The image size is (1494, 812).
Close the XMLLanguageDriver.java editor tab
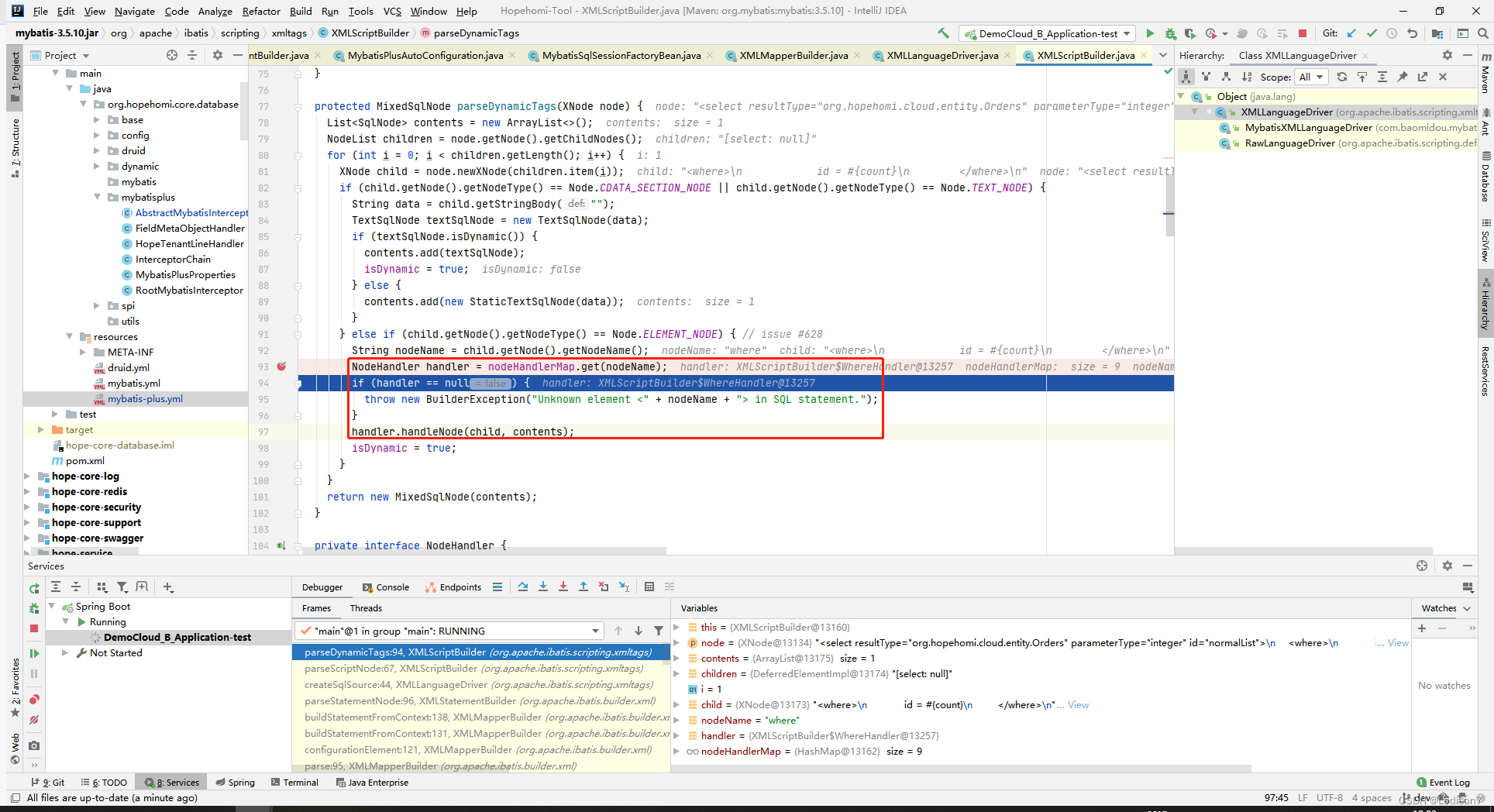[1007, 55]
